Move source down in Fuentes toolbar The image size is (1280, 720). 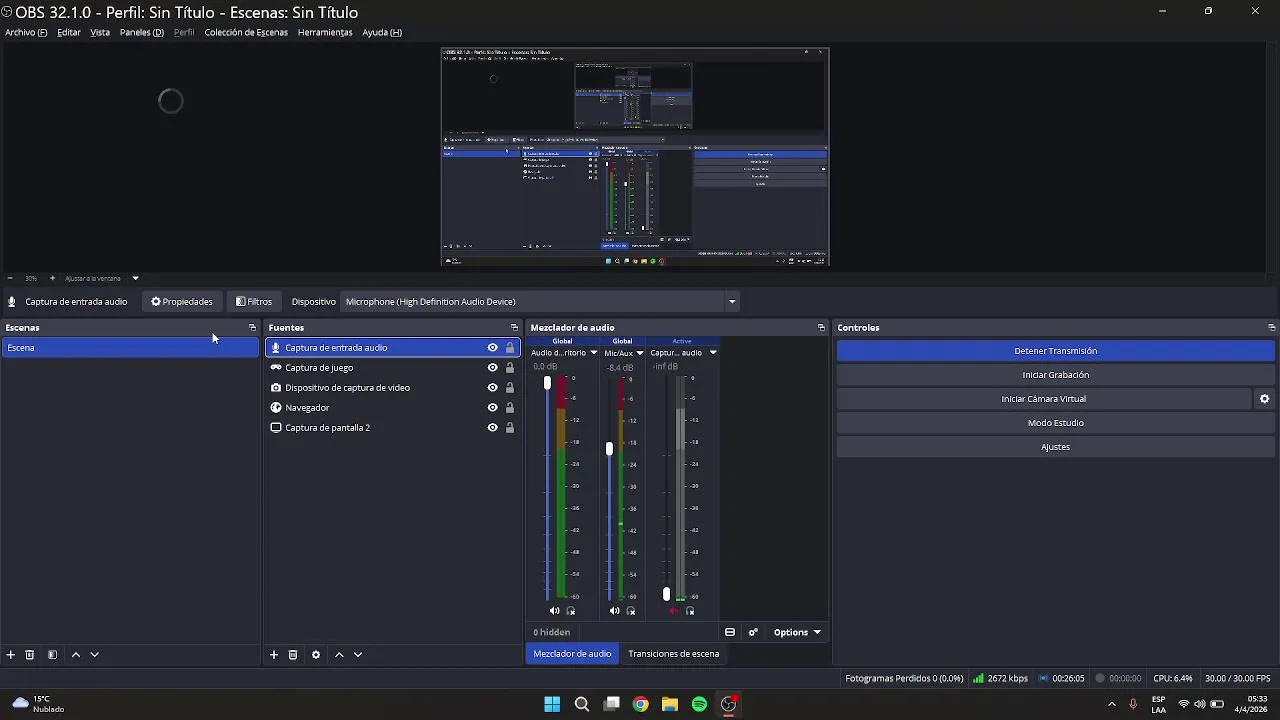[358, 655]
